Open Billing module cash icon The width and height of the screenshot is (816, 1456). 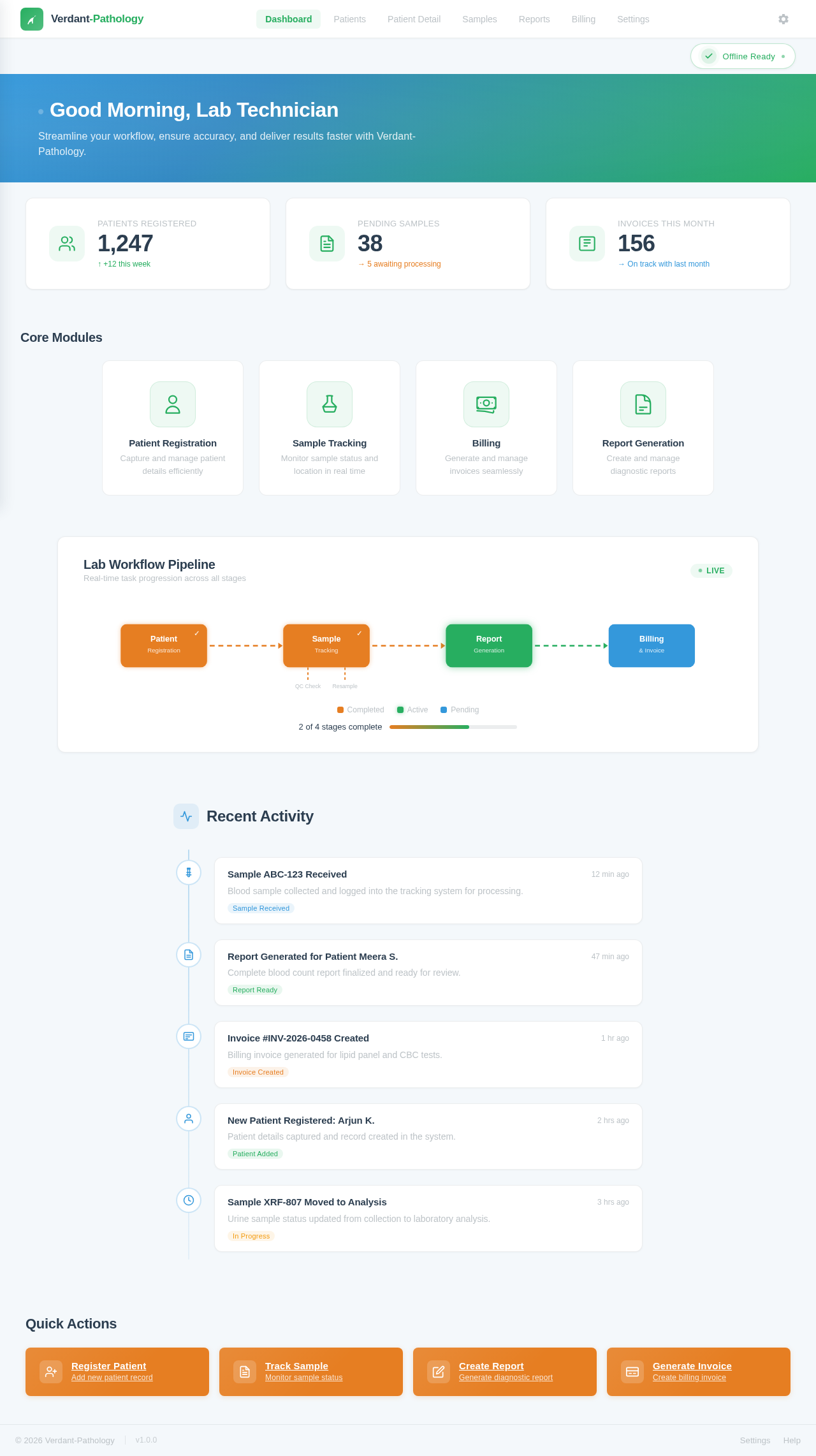(x=486, y=404)
